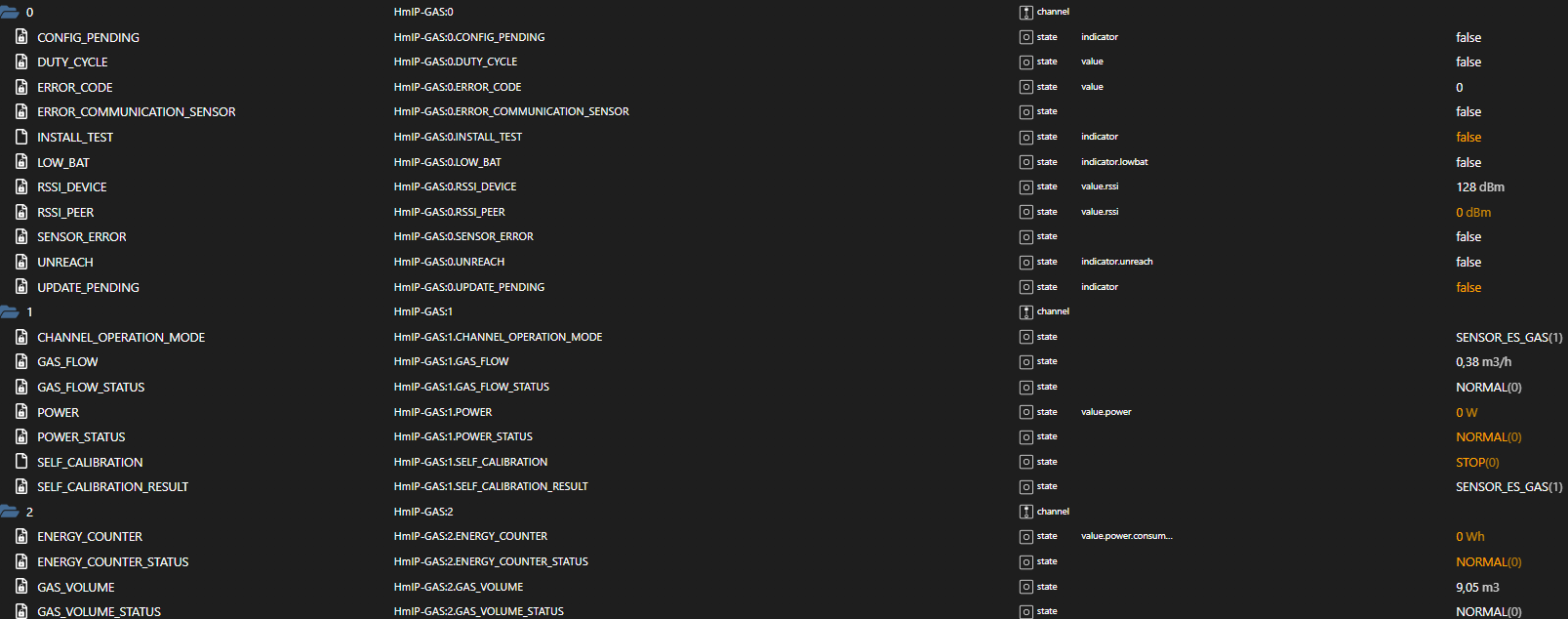This screenshot has height=619, width=1568.
Task: Click the file icon beside RSSI_PEER
Action: pos(21,212)
